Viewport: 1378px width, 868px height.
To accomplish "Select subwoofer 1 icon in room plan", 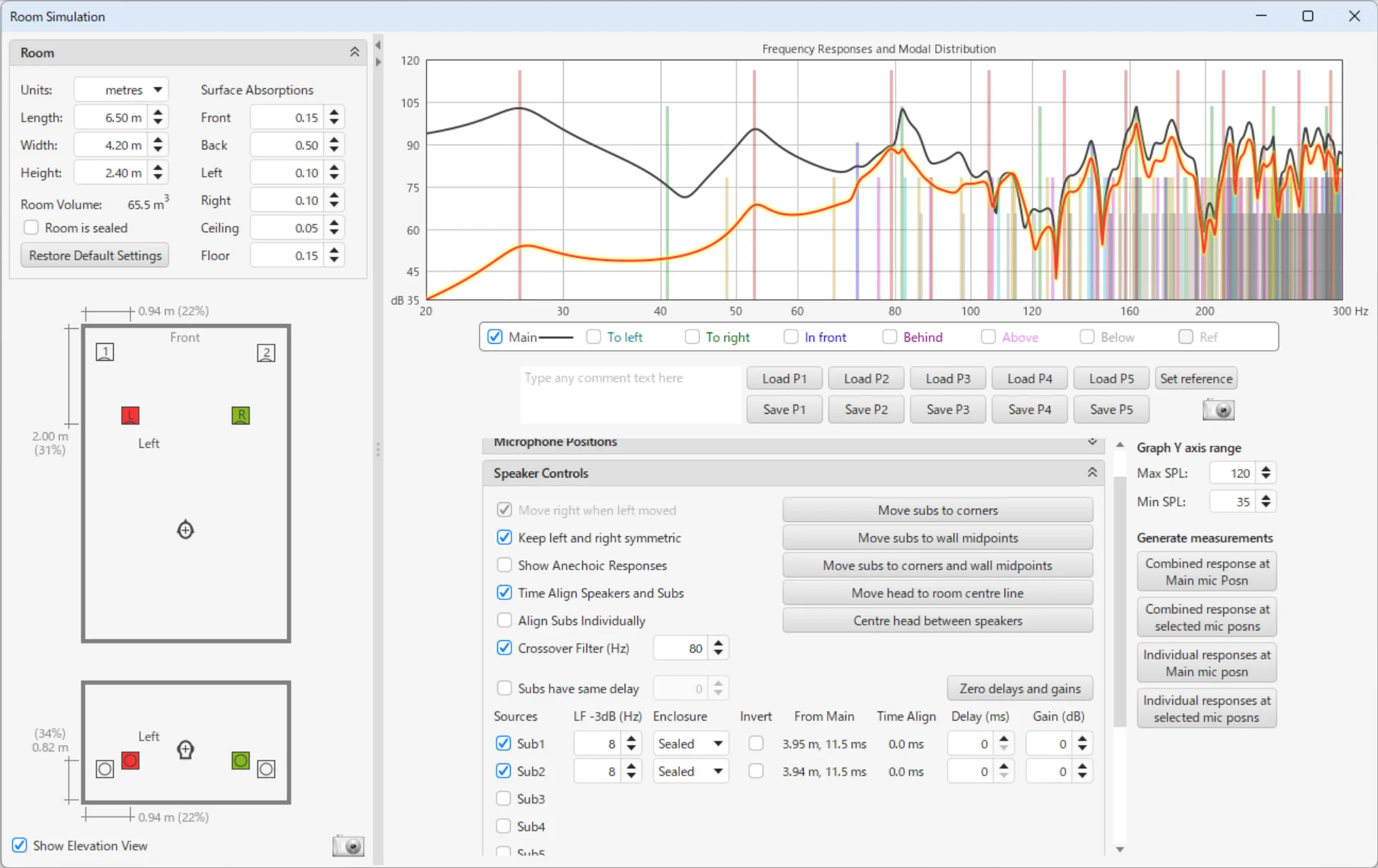I will pyautogui.click(x=105, y=352).
